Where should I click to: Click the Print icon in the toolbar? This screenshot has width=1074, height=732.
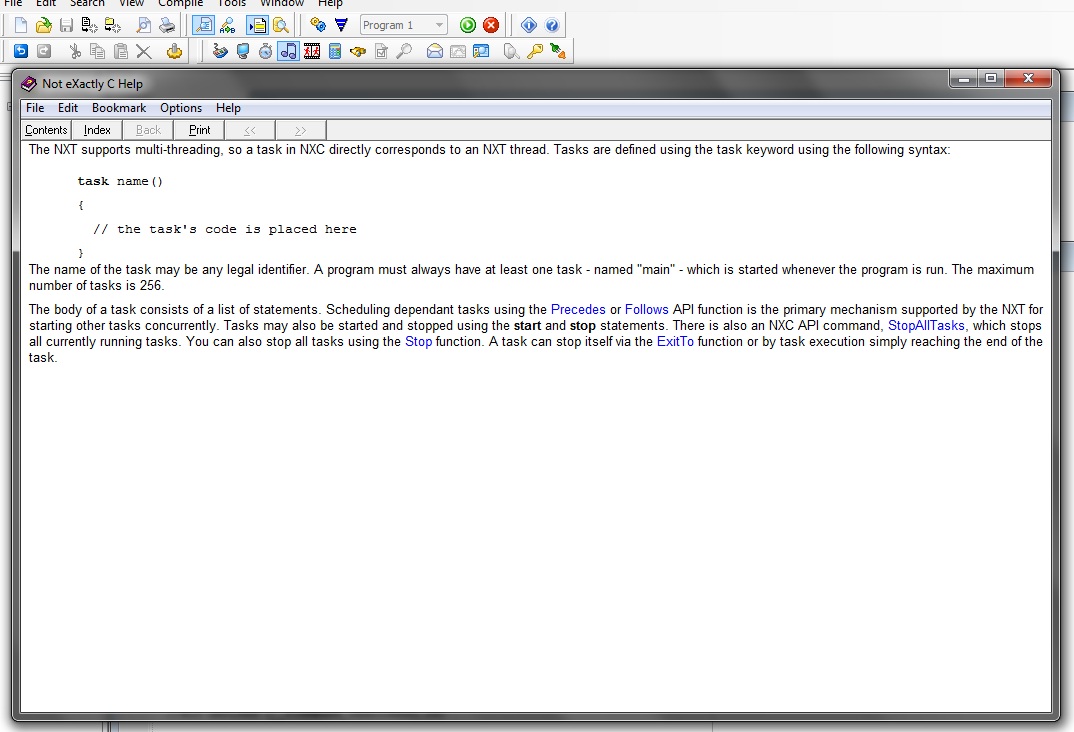167,25
